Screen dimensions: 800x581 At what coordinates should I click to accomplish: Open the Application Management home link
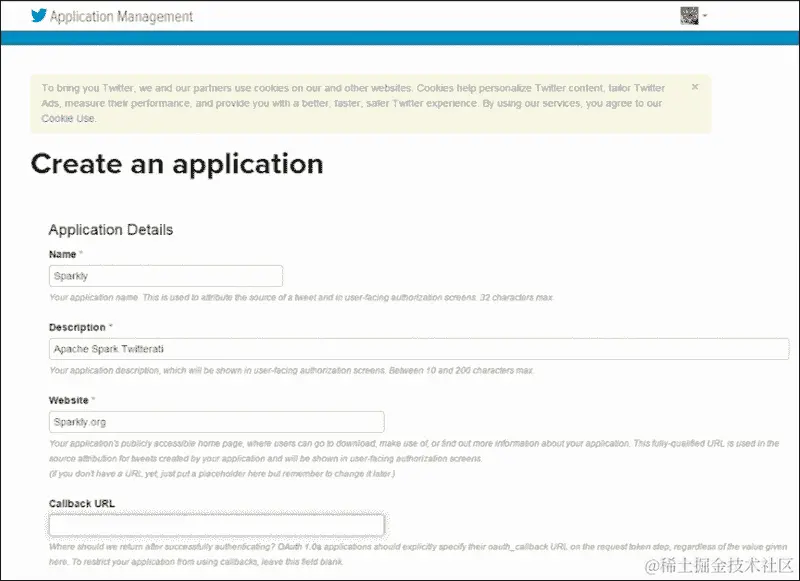point(121,16)
